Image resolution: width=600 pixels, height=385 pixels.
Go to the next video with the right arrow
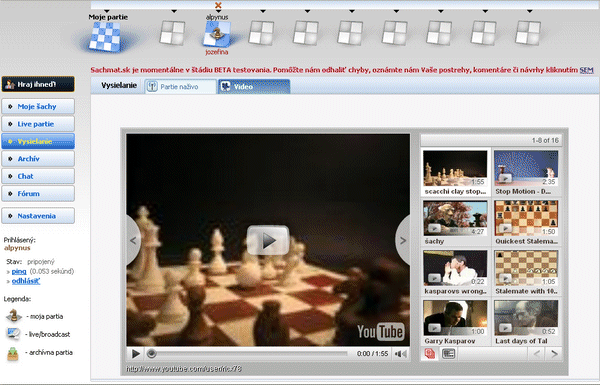coord(403,240)
